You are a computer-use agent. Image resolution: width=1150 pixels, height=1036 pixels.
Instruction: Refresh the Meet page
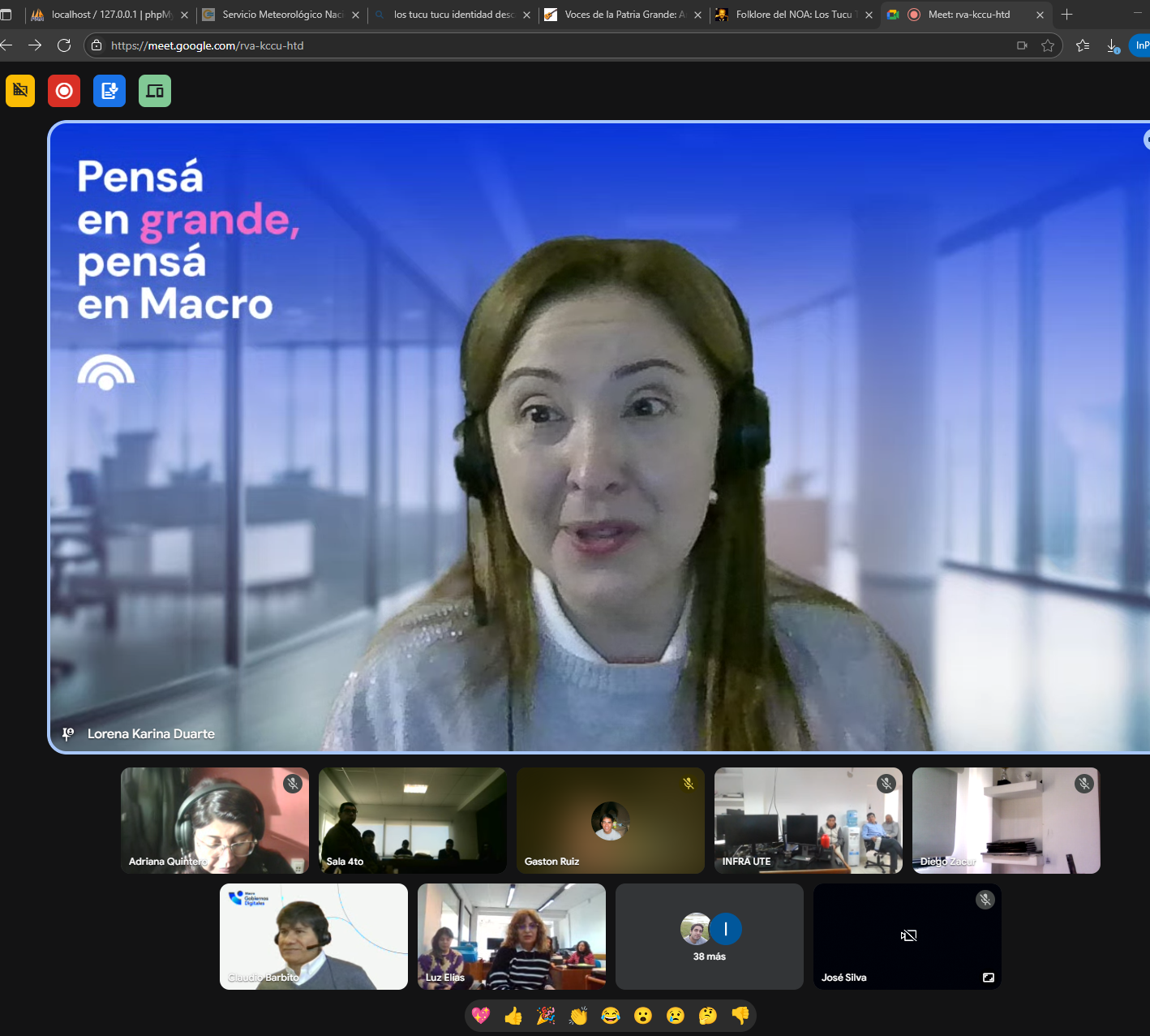64,45
